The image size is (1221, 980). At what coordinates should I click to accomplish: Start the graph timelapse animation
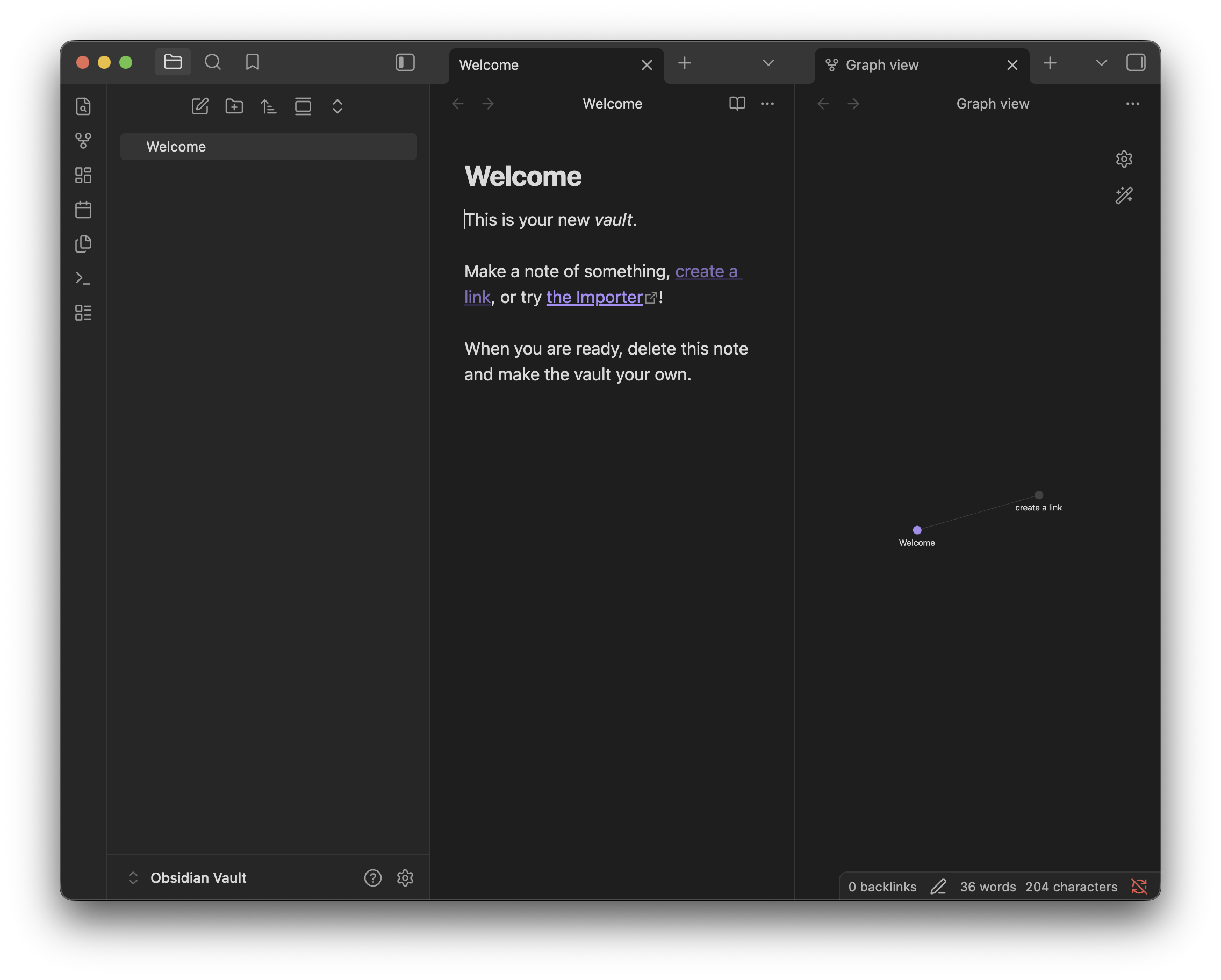click(1124, 196)
